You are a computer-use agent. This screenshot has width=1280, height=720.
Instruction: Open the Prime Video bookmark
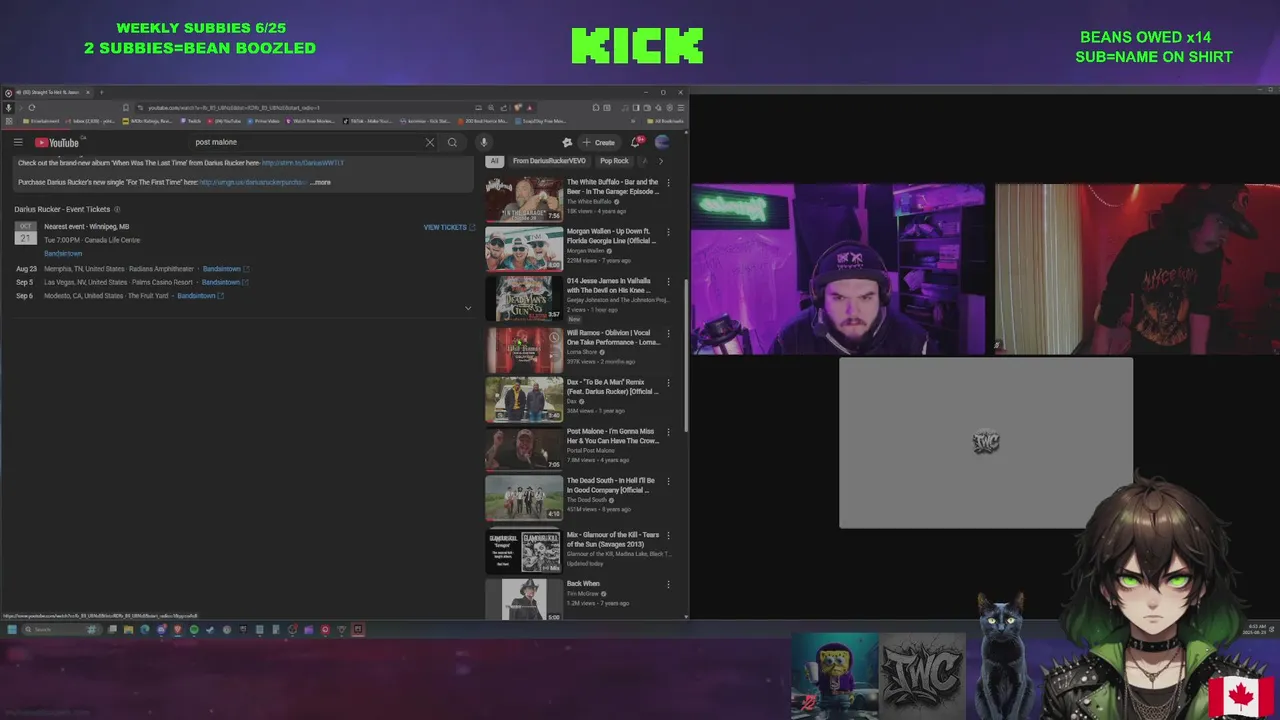point(264,121)
